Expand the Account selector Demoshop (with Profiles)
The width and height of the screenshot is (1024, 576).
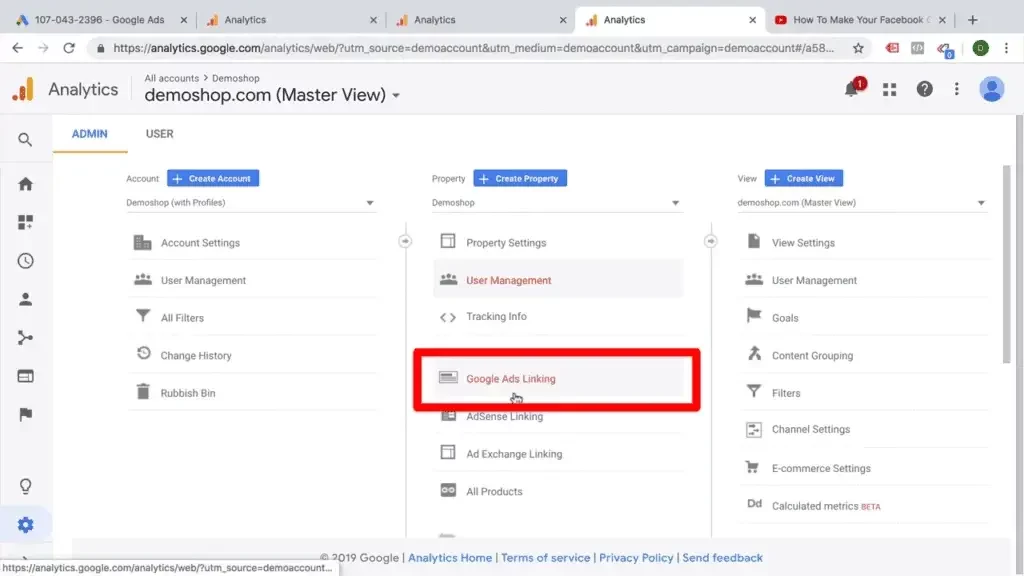click(250, 203)
